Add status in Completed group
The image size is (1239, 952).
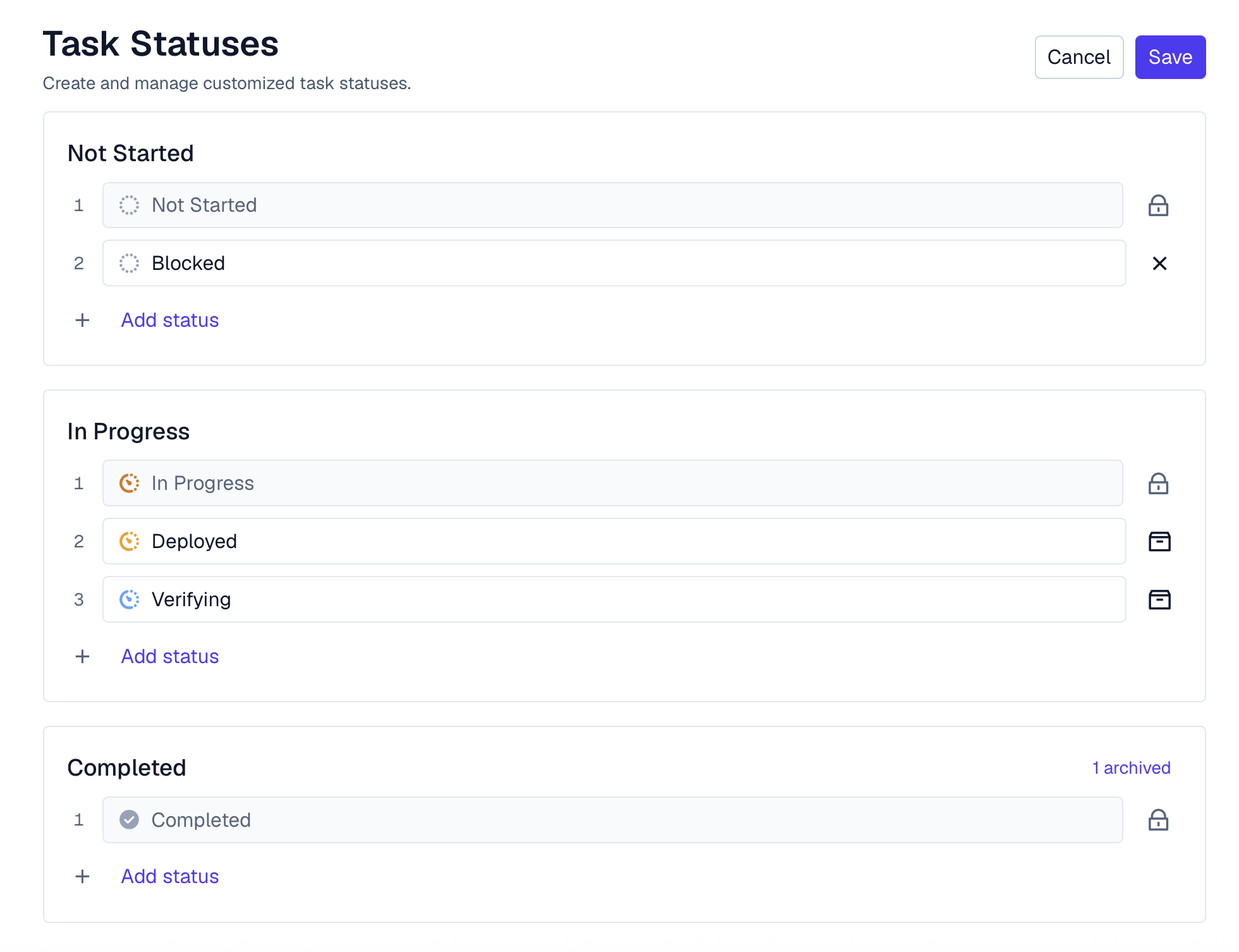(x=169, y=877)
